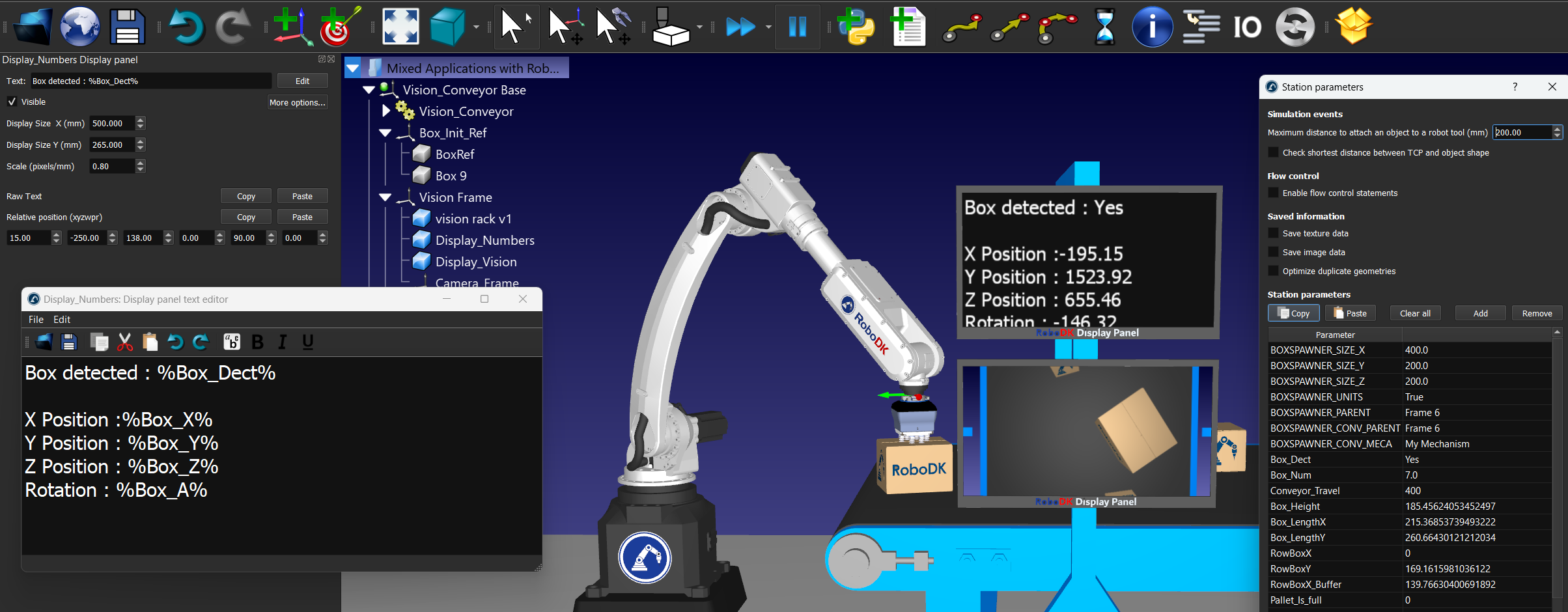Open the File menu in text editor
This screenshot has width=1568, height=612.
36,319
